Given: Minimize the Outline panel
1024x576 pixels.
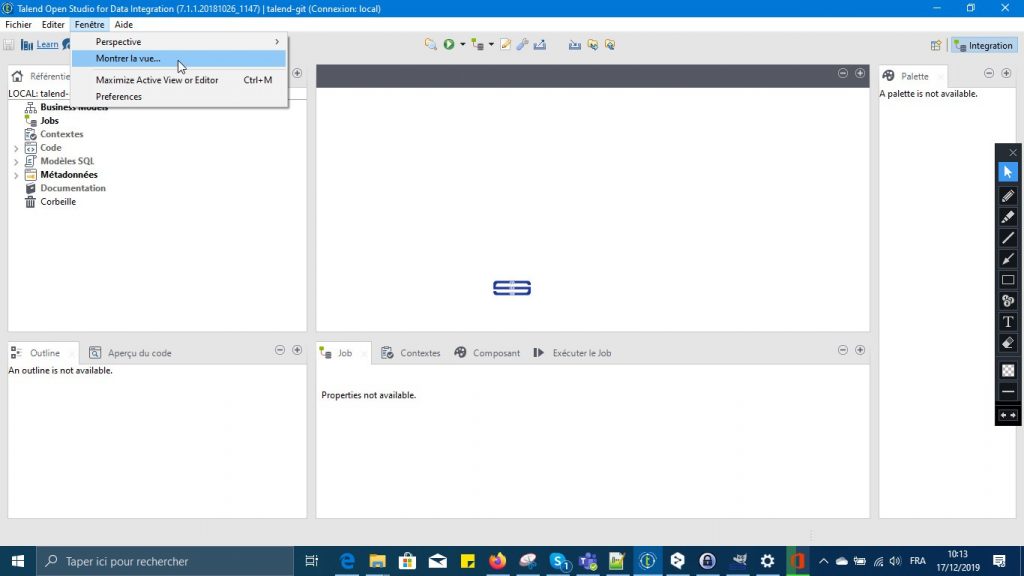Looking at the screenshot, I should pyautogui.click(x=280, y=350).
